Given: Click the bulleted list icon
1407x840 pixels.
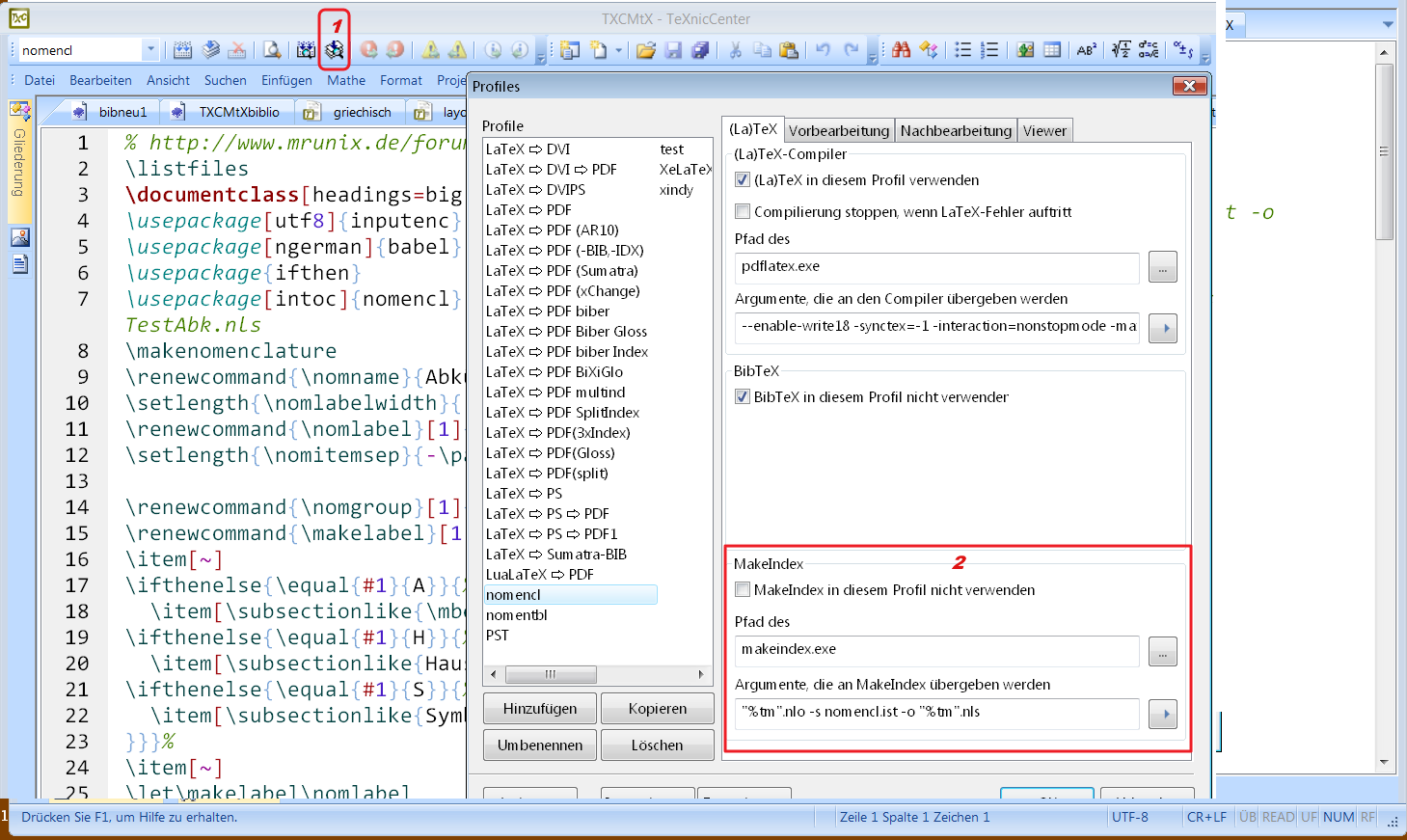Looking at the screenshot, I should pos(962,50).
